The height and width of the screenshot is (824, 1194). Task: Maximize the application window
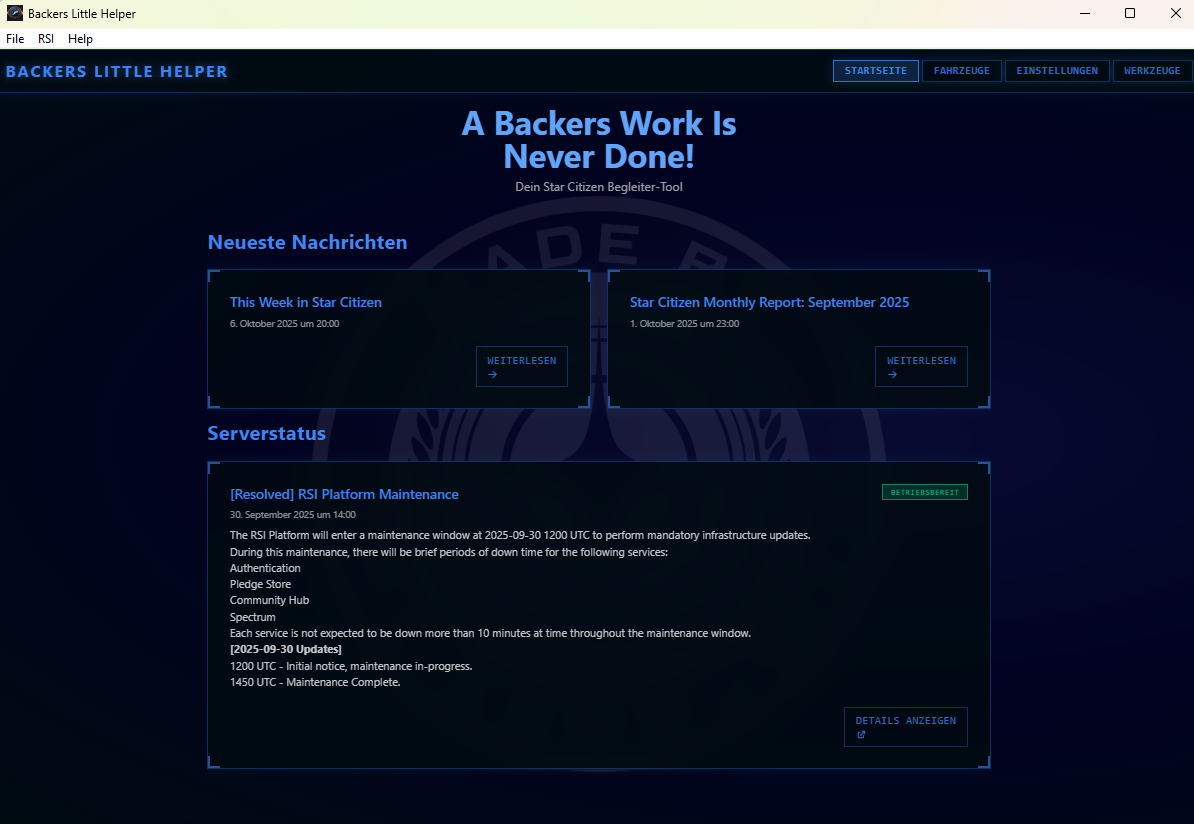pyautogui.click(x=1130, y=14)
